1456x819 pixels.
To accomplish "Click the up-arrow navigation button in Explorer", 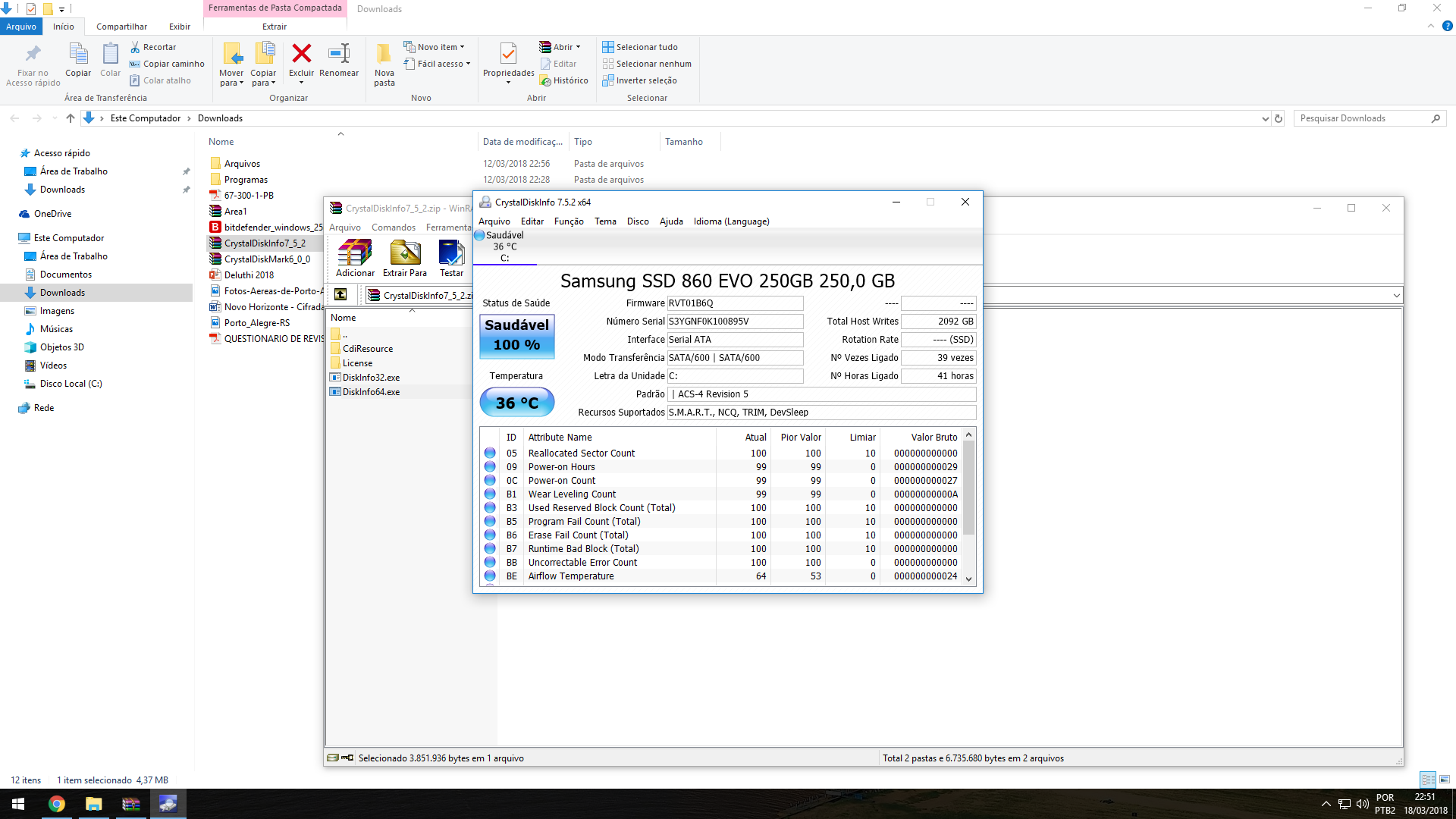I will pyautogui.click(x=71, y=118).
